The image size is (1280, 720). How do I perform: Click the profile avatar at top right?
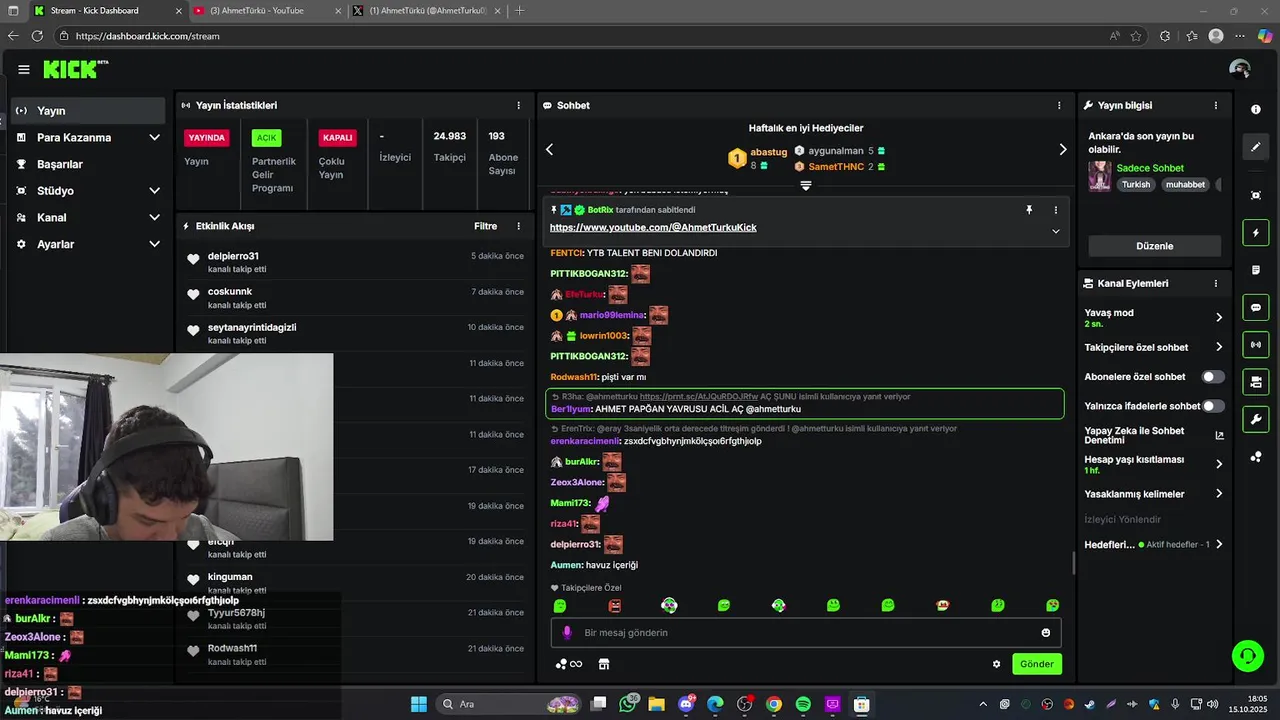point(1240,69)
